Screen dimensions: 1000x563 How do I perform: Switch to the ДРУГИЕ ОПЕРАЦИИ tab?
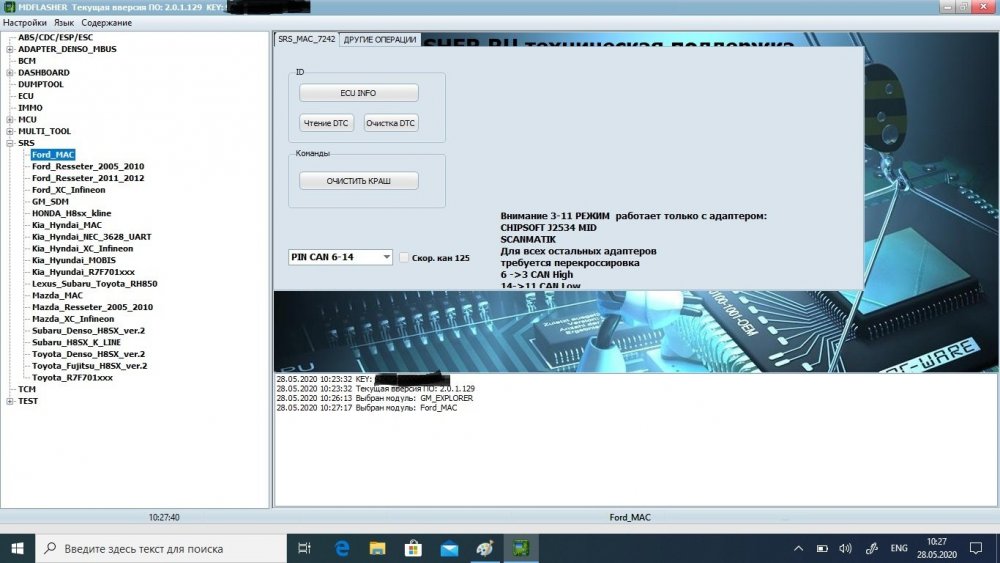click(380, 40)
